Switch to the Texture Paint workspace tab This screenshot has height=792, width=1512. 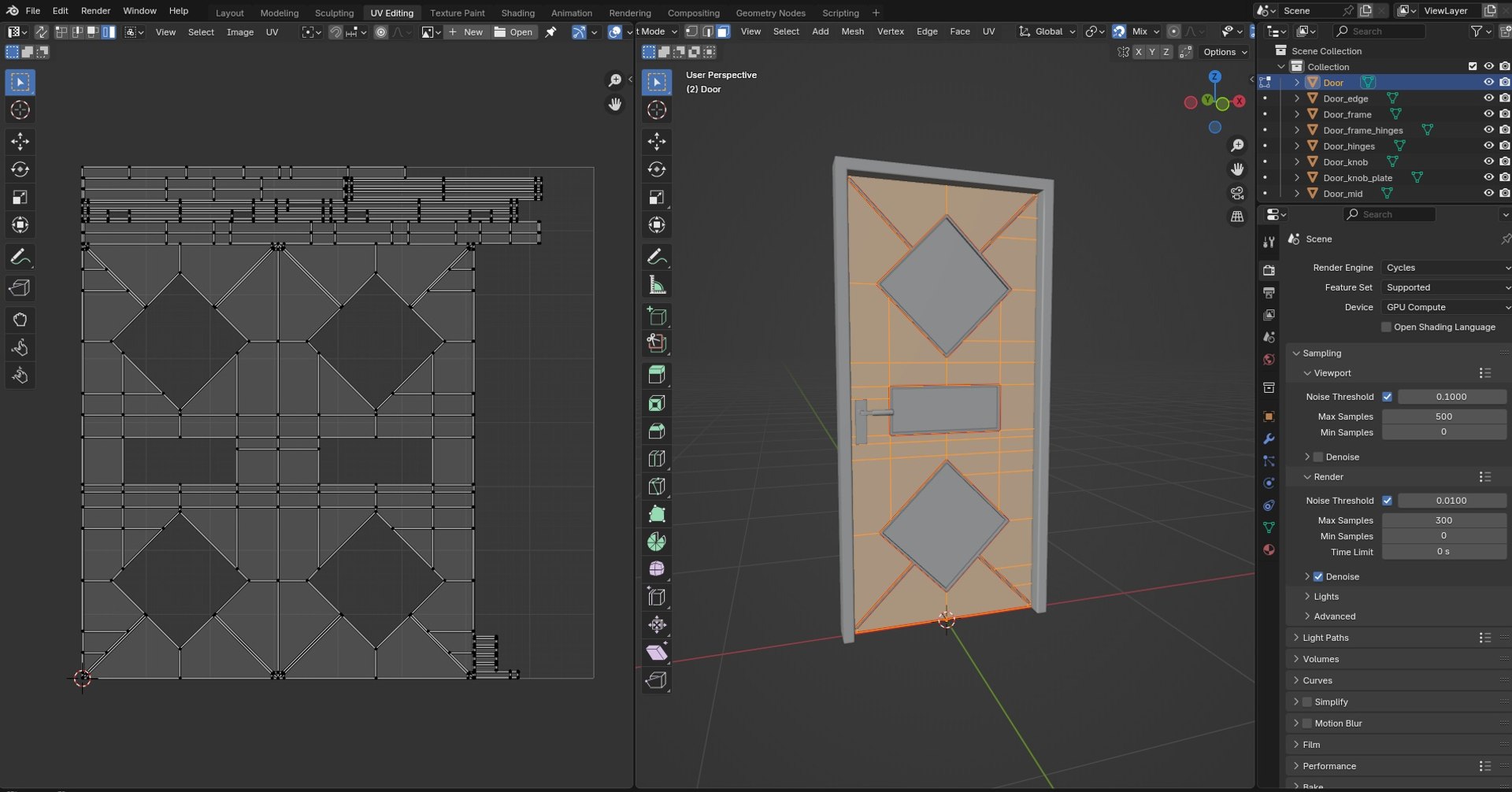[x=458, y=13]
